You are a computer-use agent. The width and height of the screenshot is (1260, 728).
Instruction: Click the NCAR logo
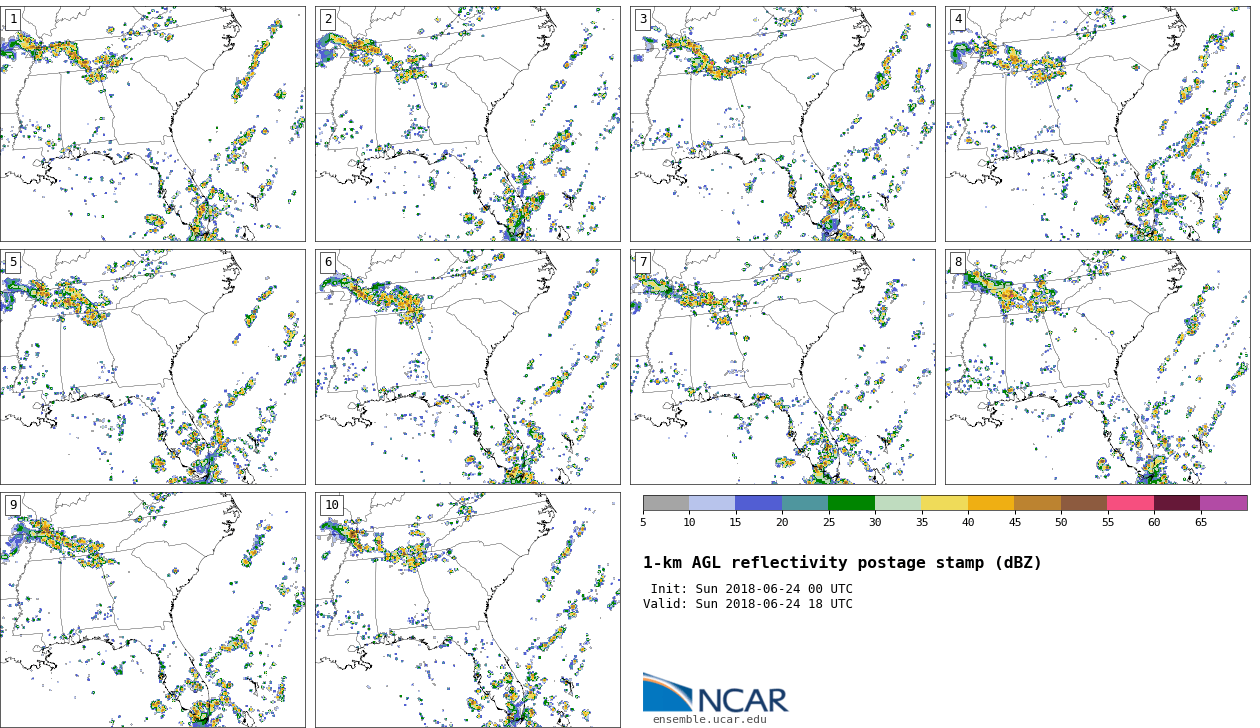pos(715,694)
